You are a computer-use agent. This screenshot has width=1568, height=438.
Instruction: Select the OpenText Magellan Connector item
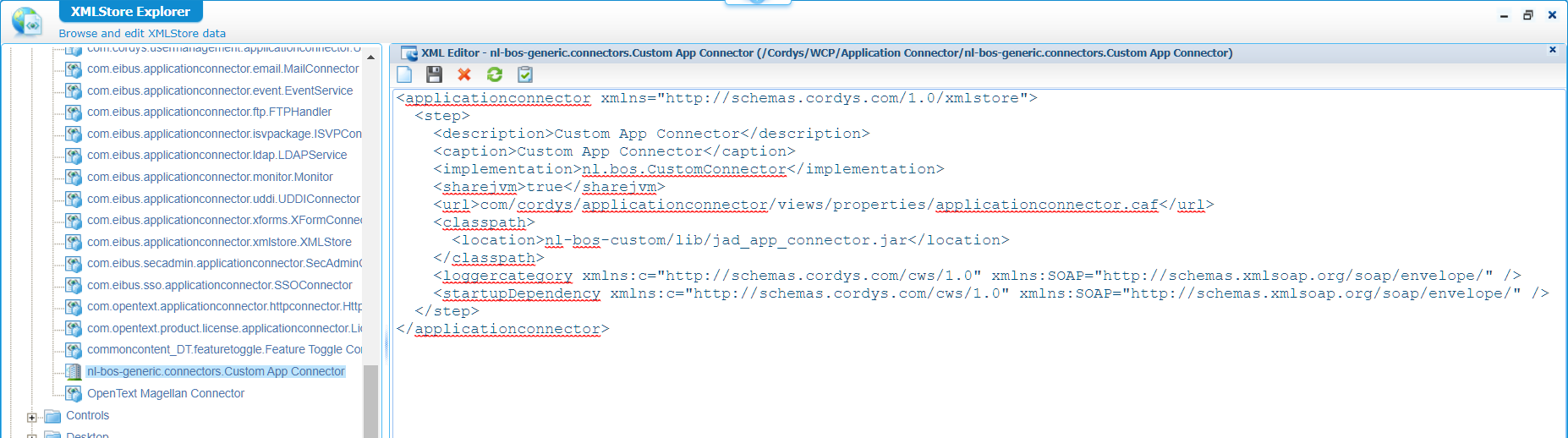tap(166, 393)
